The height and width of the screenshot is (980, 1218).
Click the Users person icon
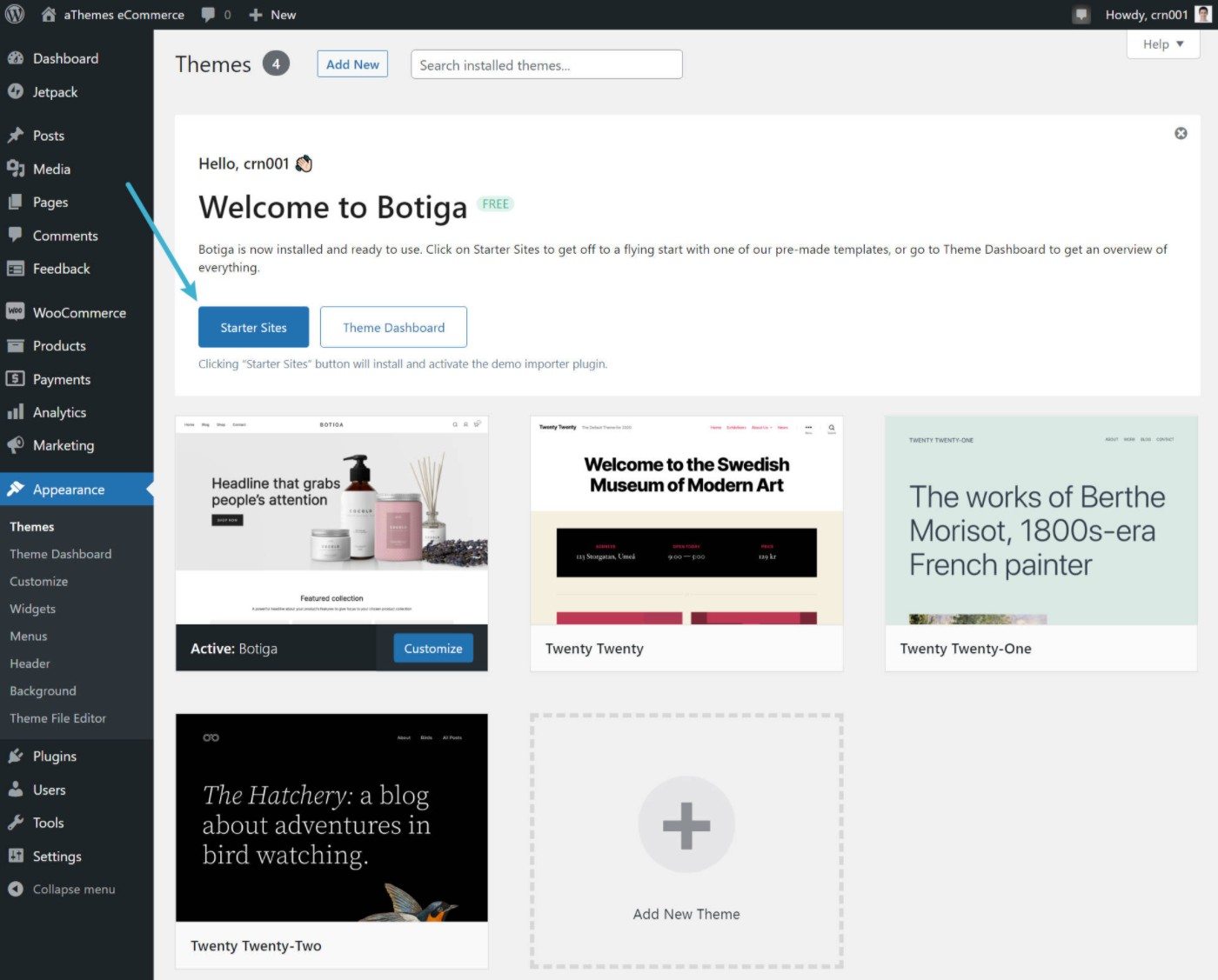click(x=16, y=790)
